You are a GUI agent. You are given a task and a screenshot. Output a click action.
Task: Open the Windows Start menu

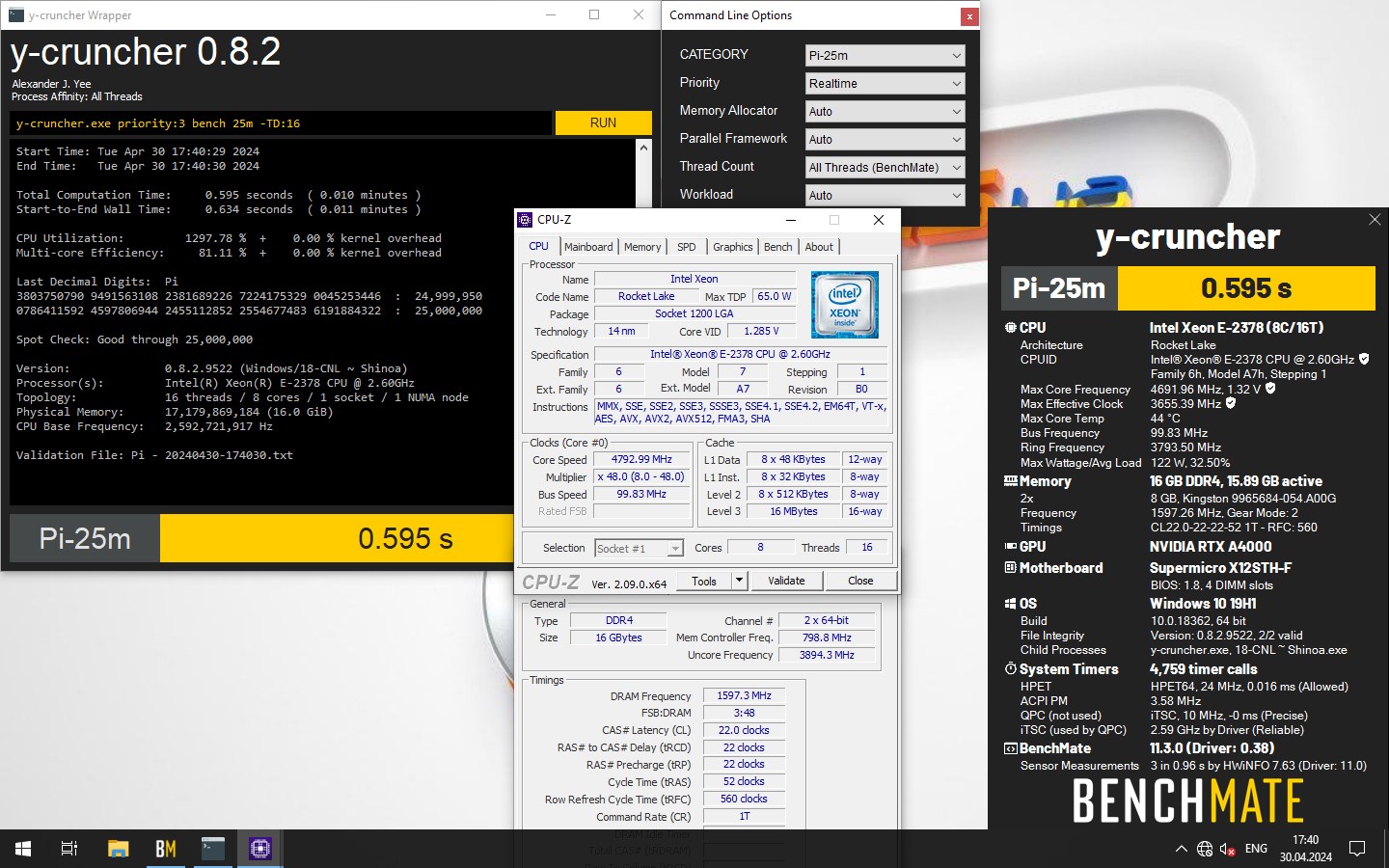tap(23, 849)
